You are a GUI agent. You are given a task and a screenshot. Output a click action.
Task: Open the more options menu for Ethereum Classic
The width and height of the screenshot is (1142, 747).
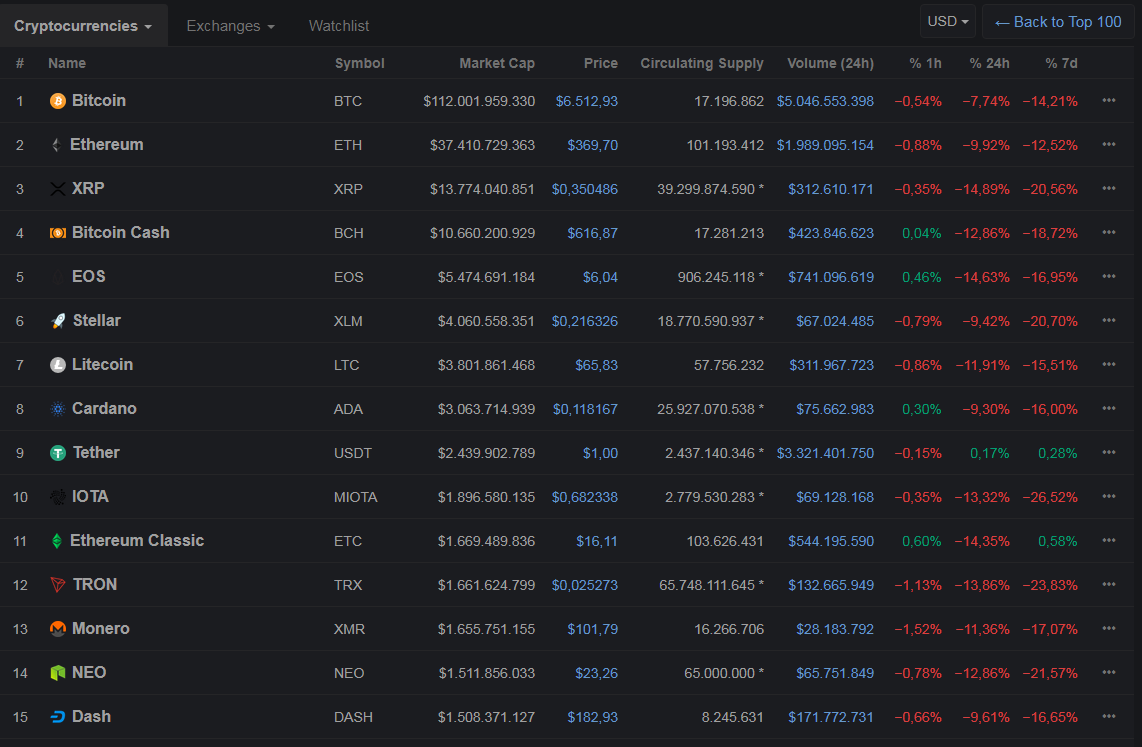1108,540
